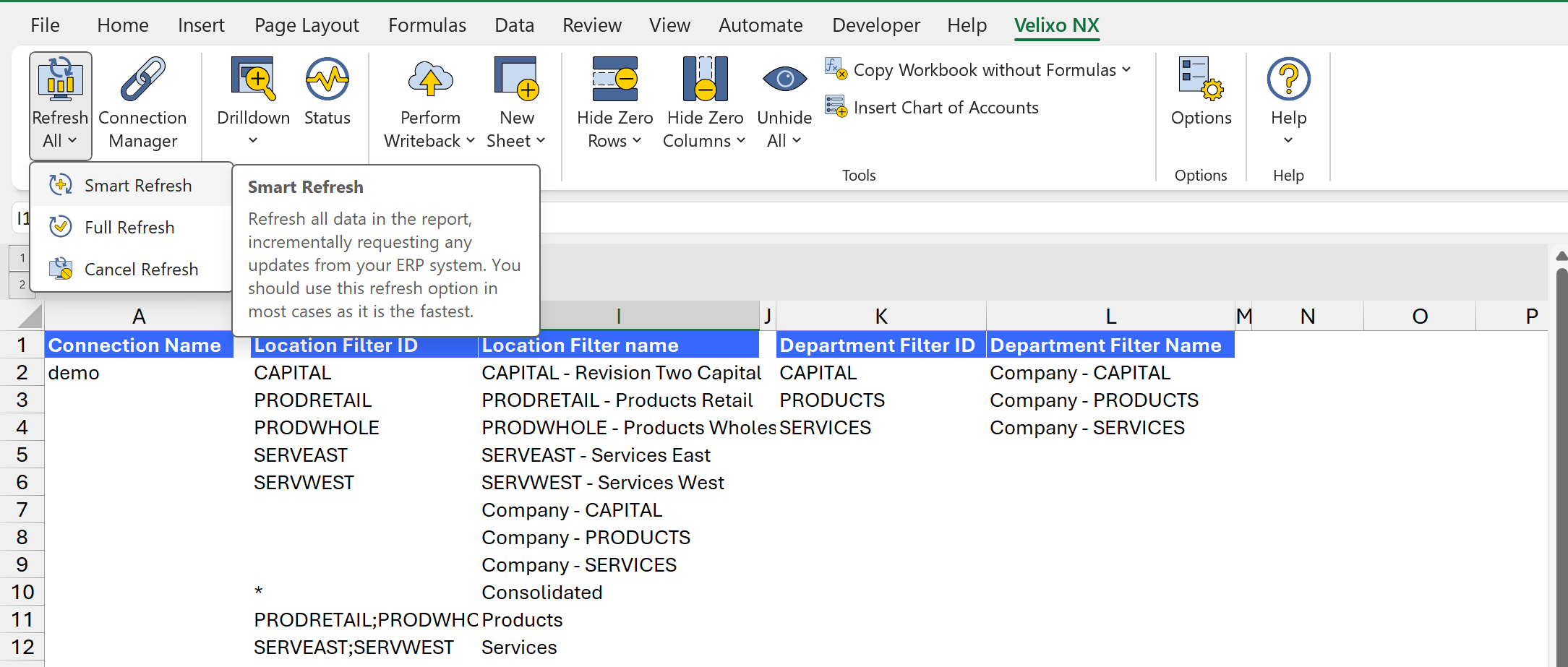
Task: Expand the New Sheet dropdown
Action: click(x=540, y=140)
